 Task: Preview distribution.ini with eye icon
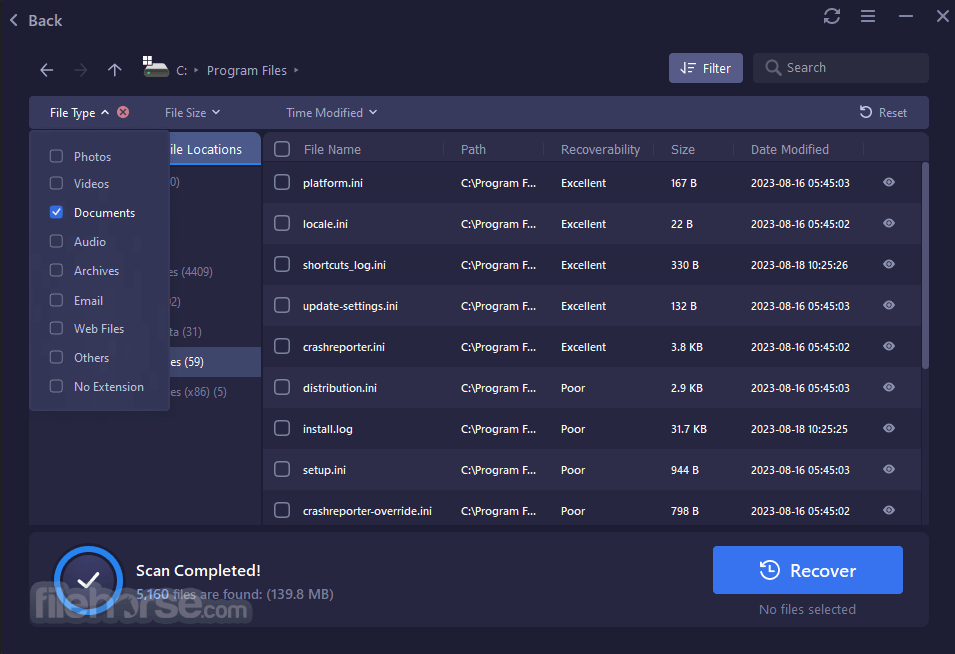pyautogui.click(x=889, y=387)
